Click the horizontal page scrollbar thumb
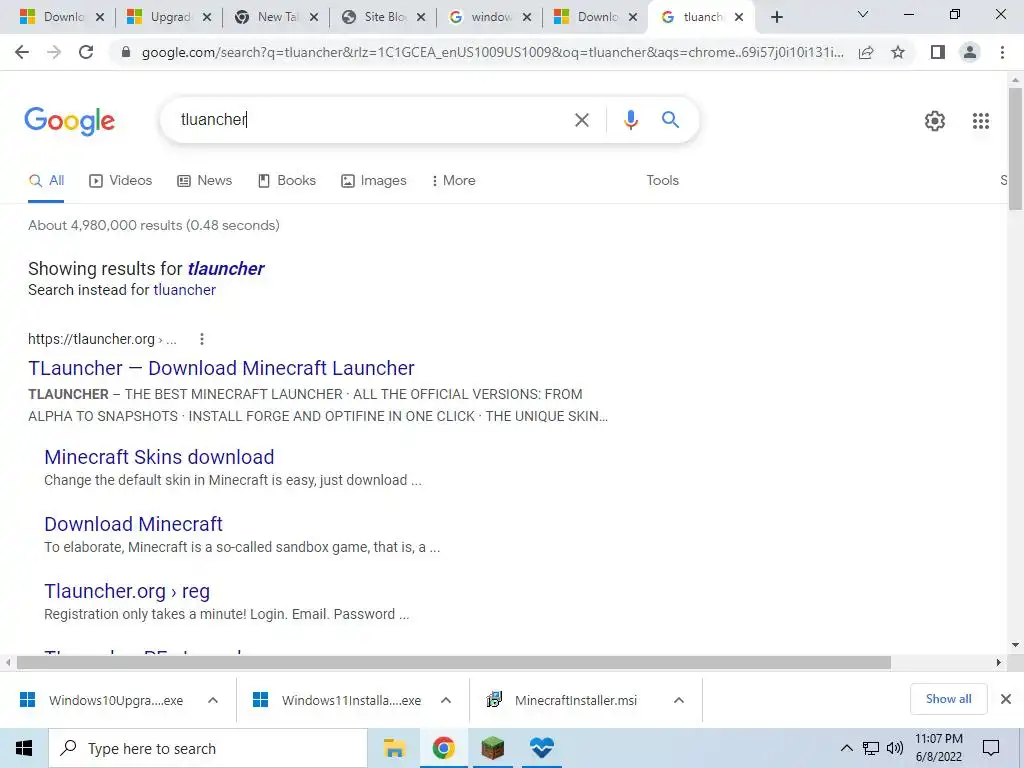The image size is (1024, 768). [454, 663]
